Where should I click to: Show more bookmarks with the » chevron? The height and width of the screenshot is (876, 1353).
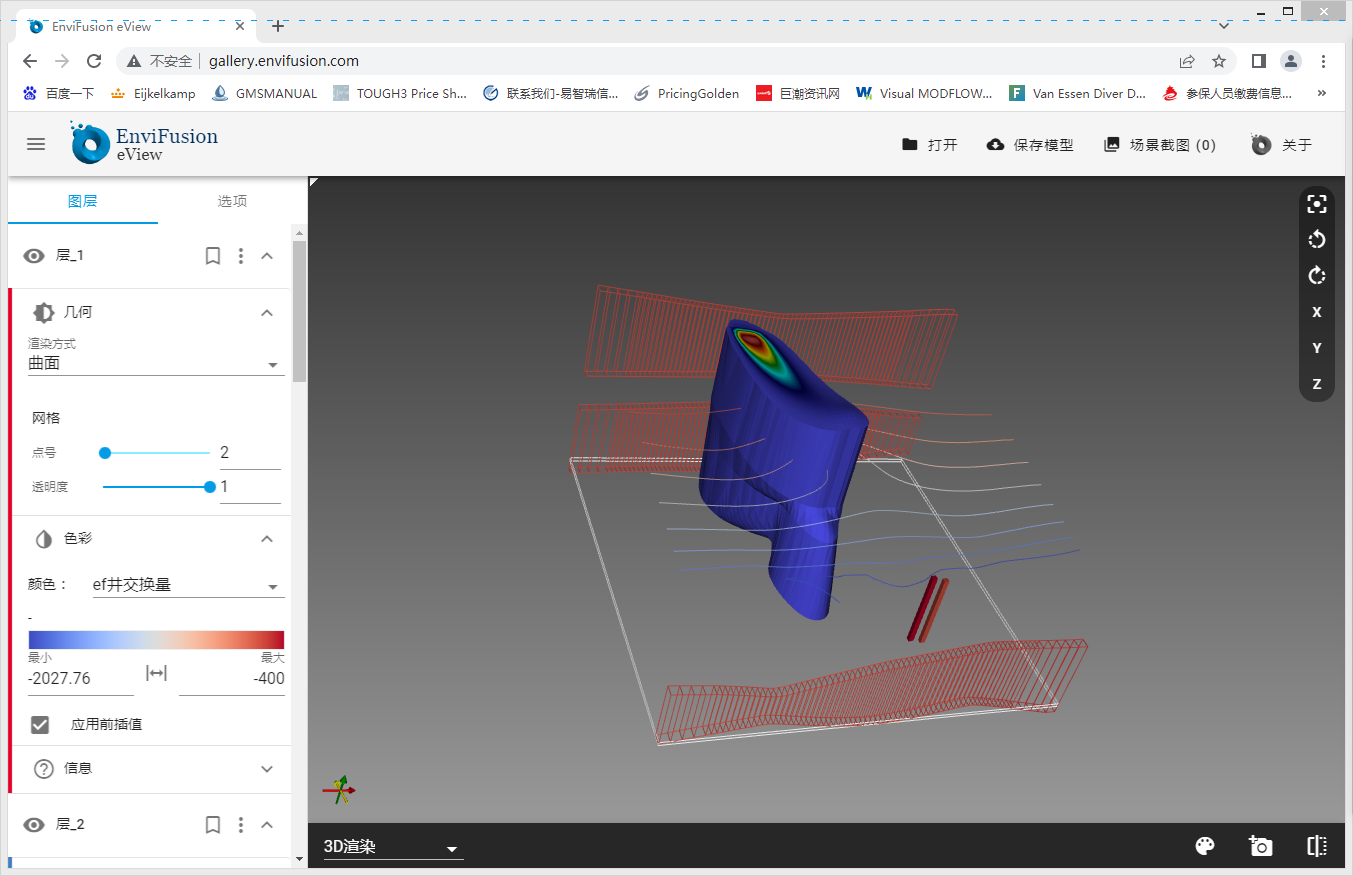[x=1322, y=93]
